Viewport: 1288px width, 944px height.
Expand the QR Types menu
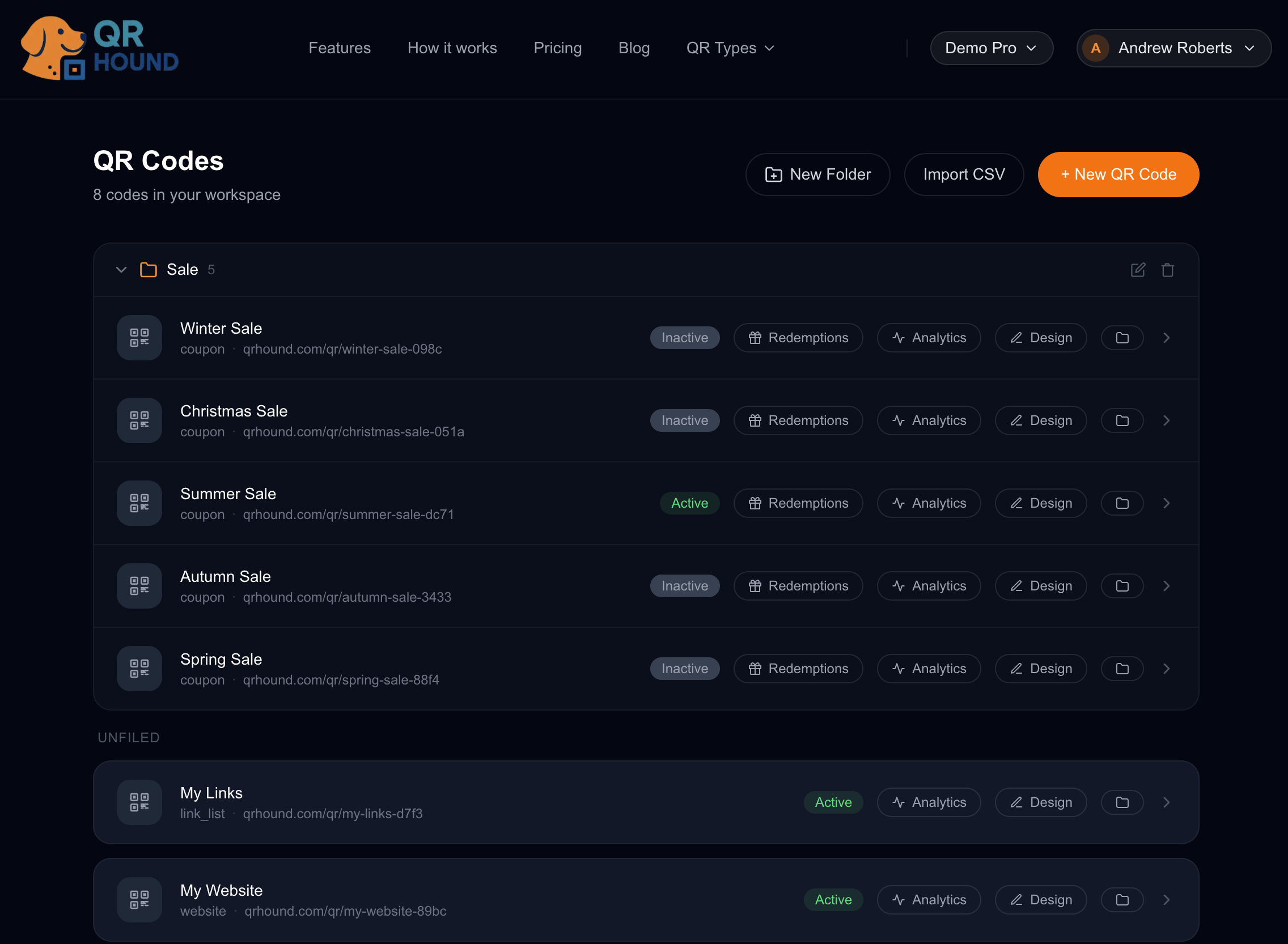[730, 48]
